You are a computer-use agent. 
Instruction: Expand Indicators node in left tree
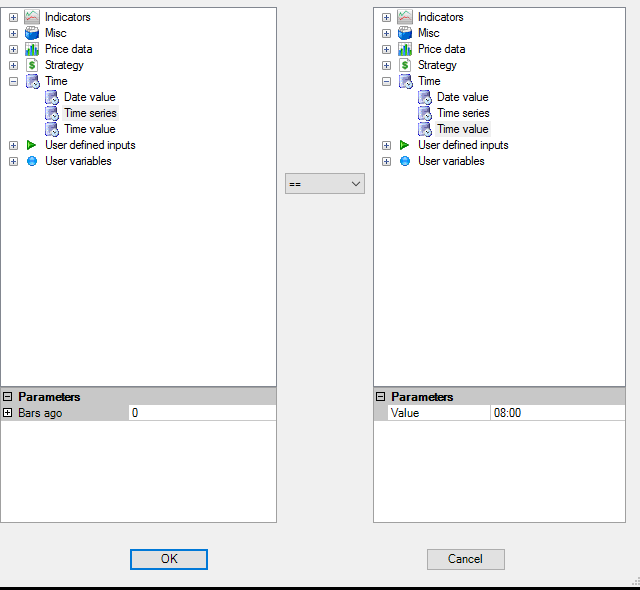click(13, 18)
